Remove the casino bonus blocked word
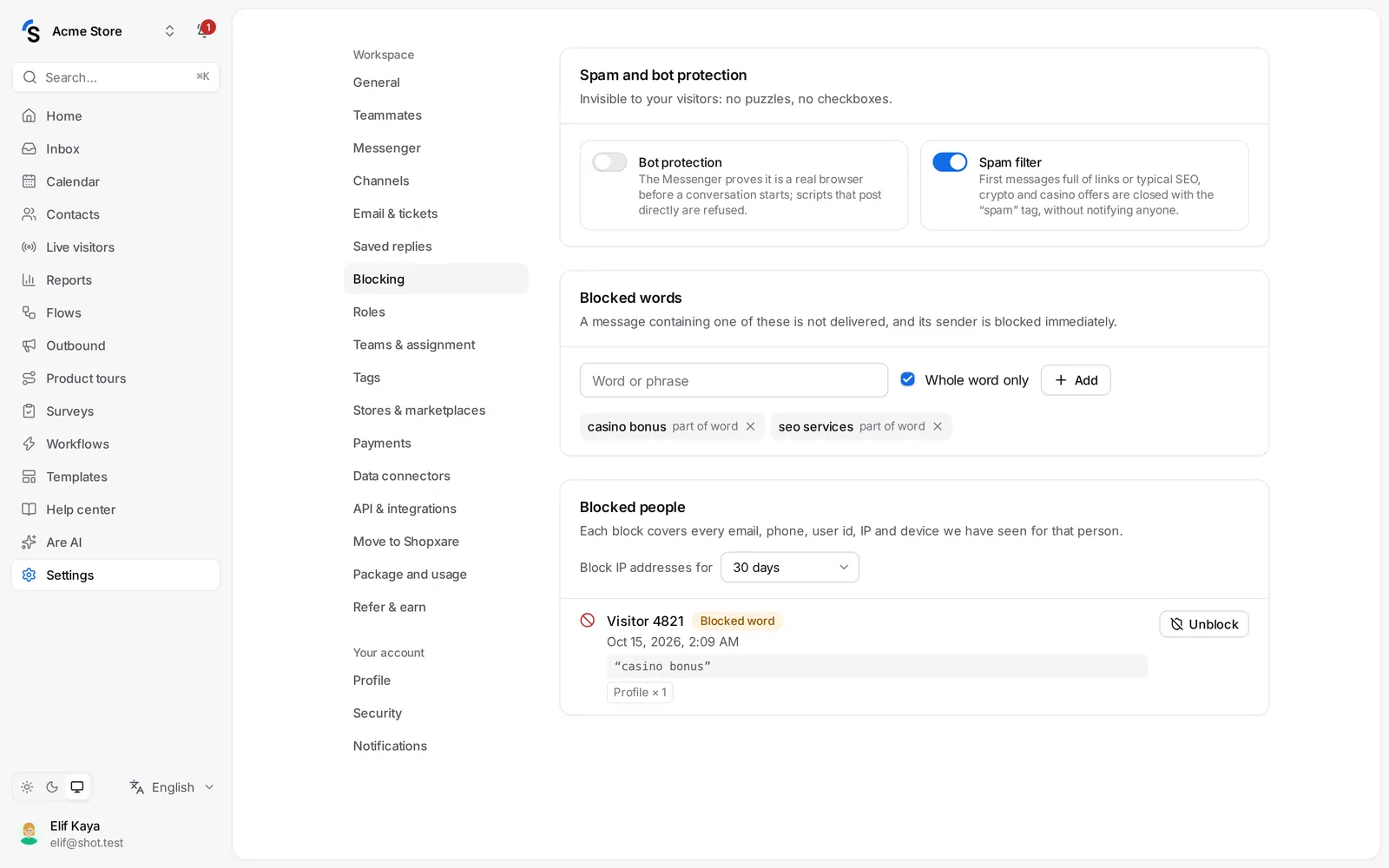The image size is (1389, 868). [750, 426]
